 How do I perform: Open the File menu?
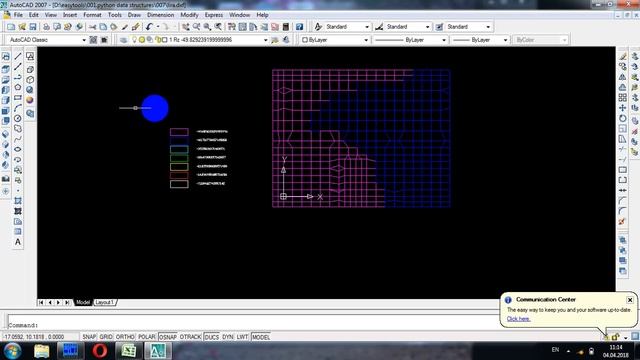click(x=18, y=15)
